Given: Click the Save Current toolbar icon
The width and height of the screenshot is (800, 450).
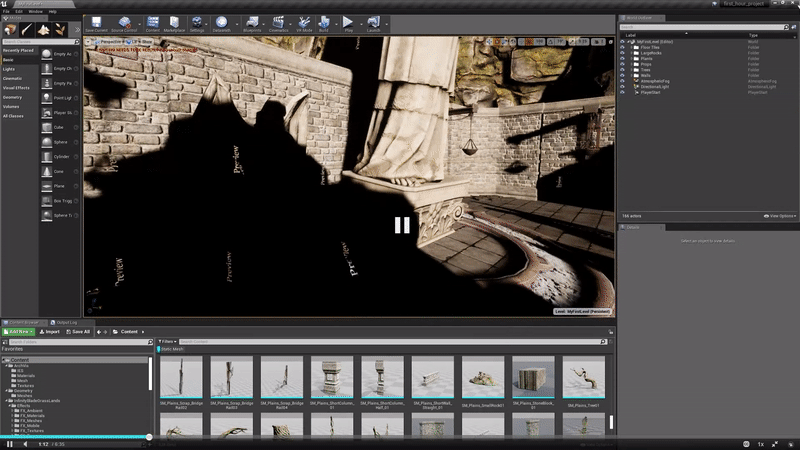Looking at the screenshot, I should pyautogui.click(x=97, y=23).
